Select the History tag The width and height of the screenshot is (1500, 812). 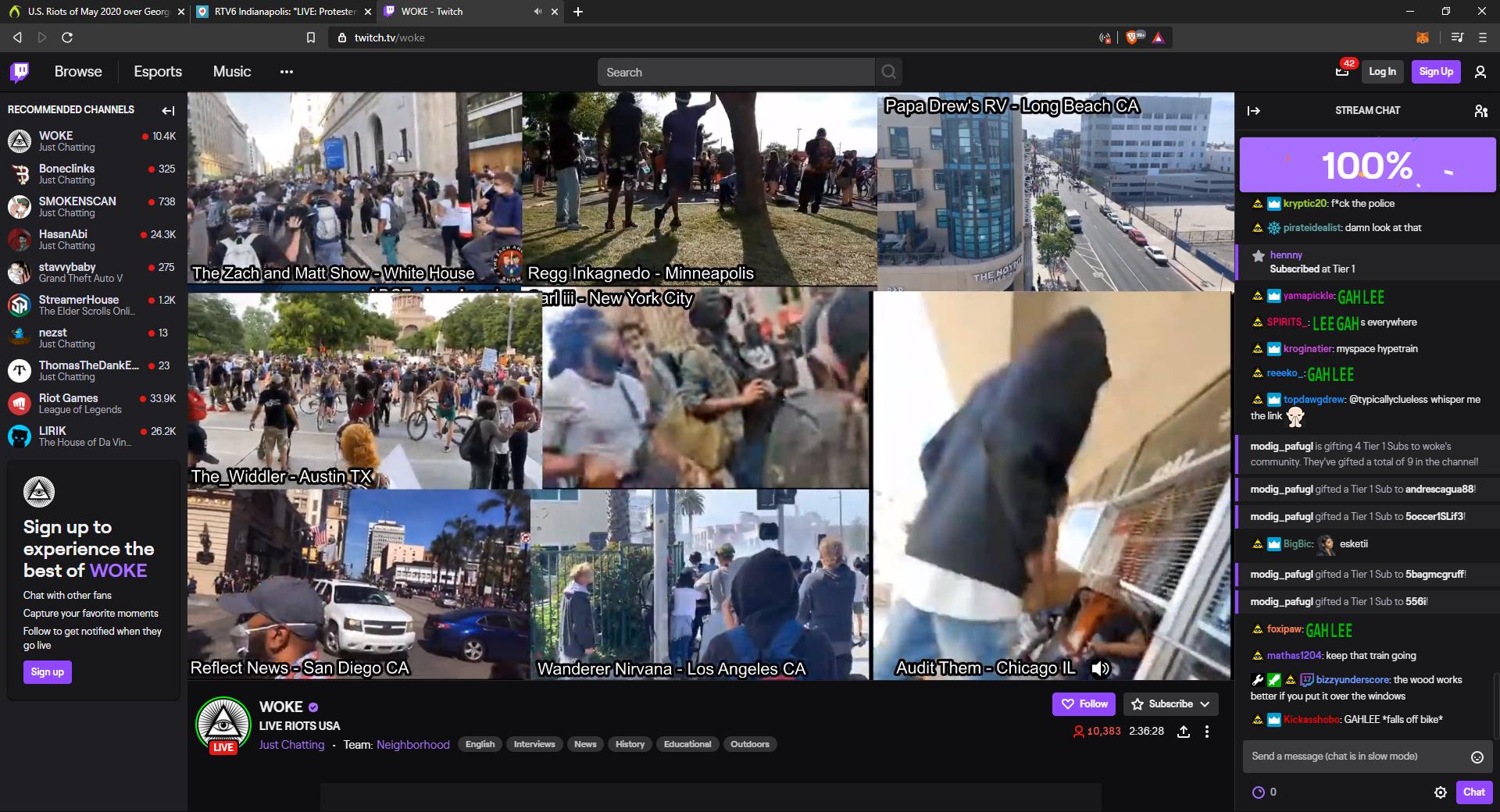pyautogui.click(x=630, y=745)
